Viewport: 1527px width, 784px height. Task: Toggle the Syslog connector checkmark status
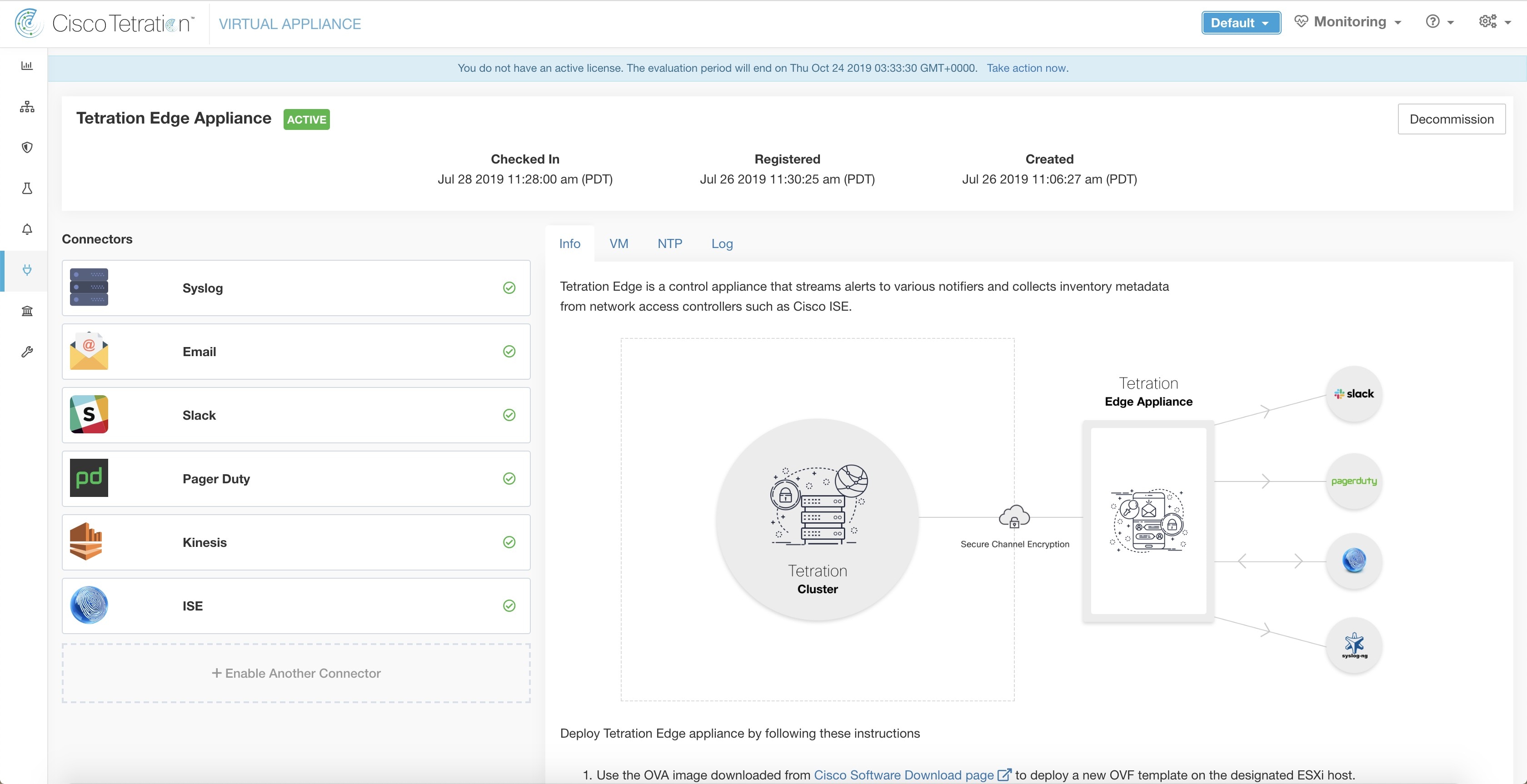tap(509, 288)
